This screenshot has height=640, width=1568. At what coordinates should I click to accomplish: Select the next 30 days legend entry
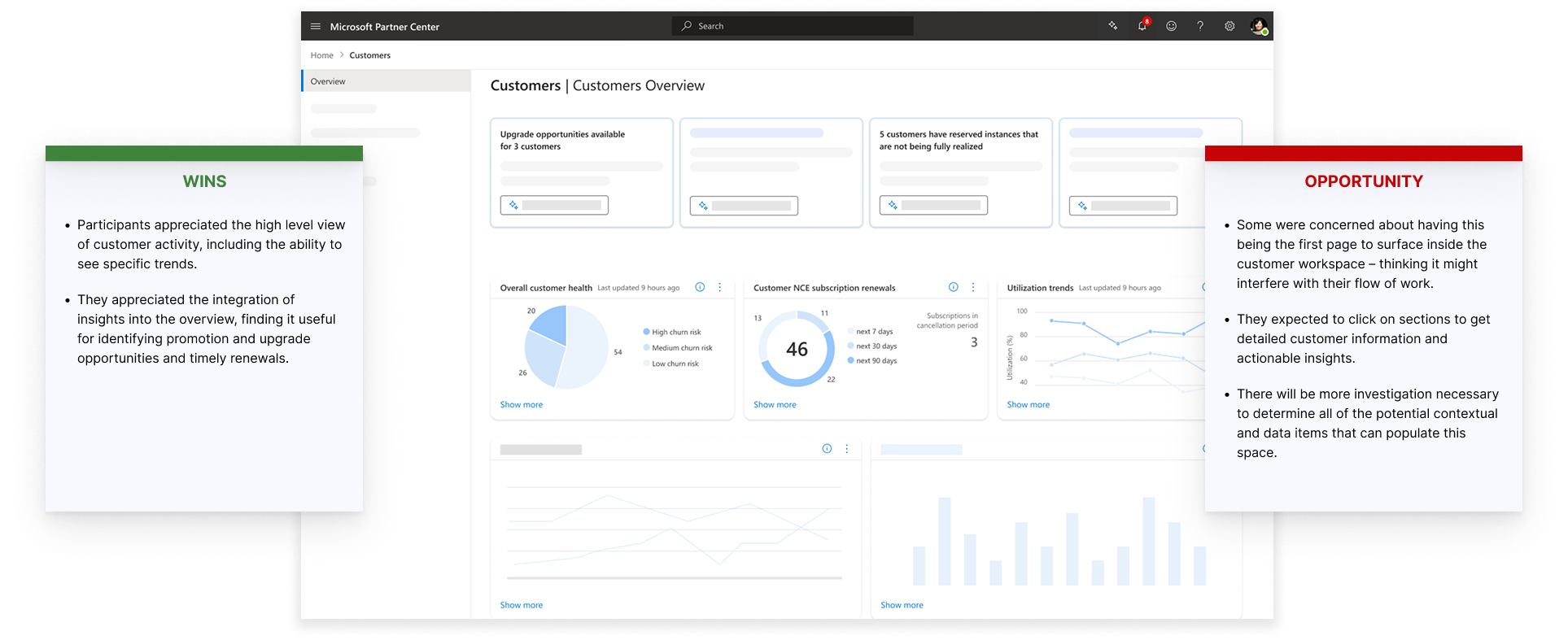click(872, 346)
